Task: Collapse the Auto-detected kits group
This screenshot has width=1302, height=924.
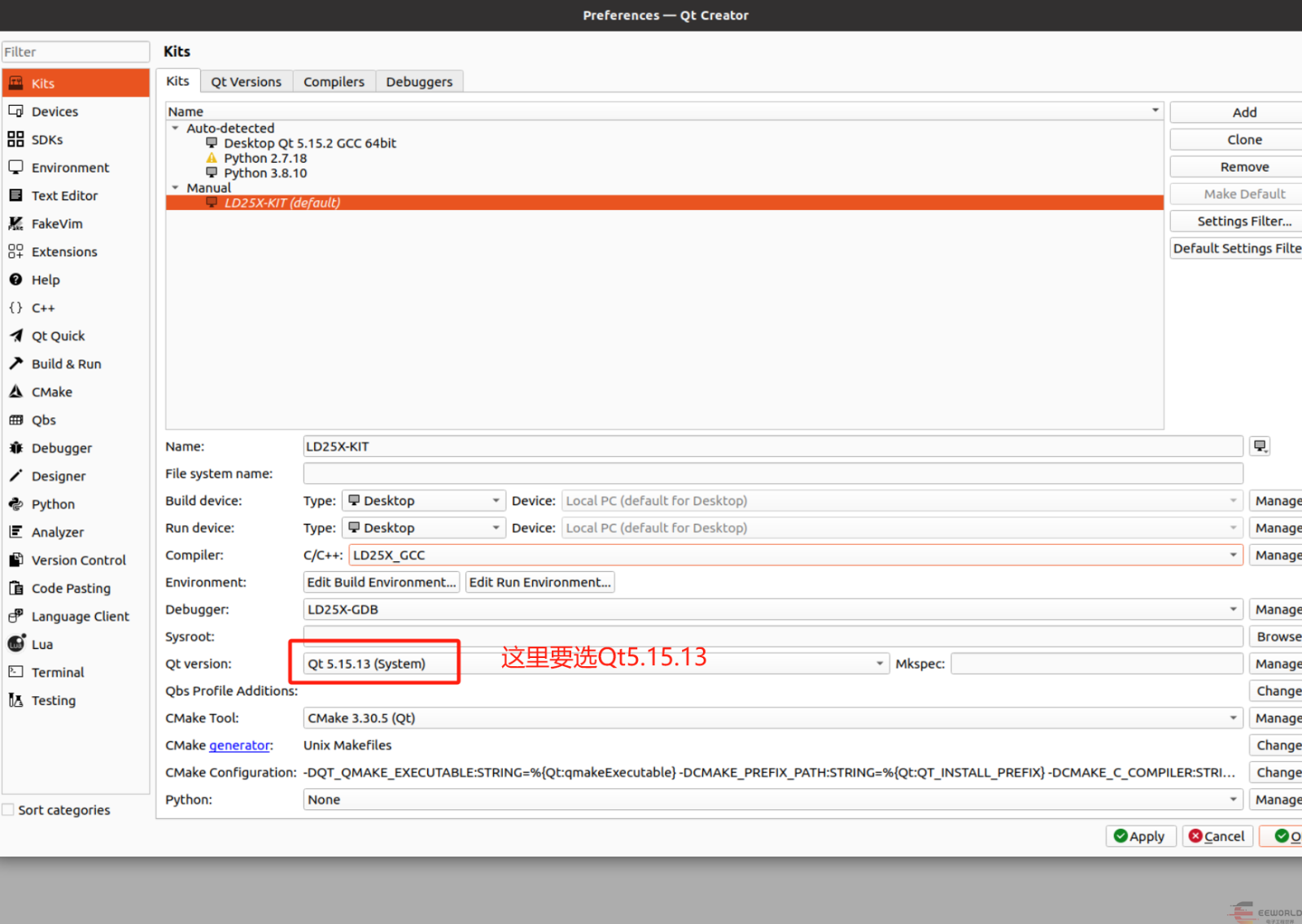Action: (x=175, y=129)
